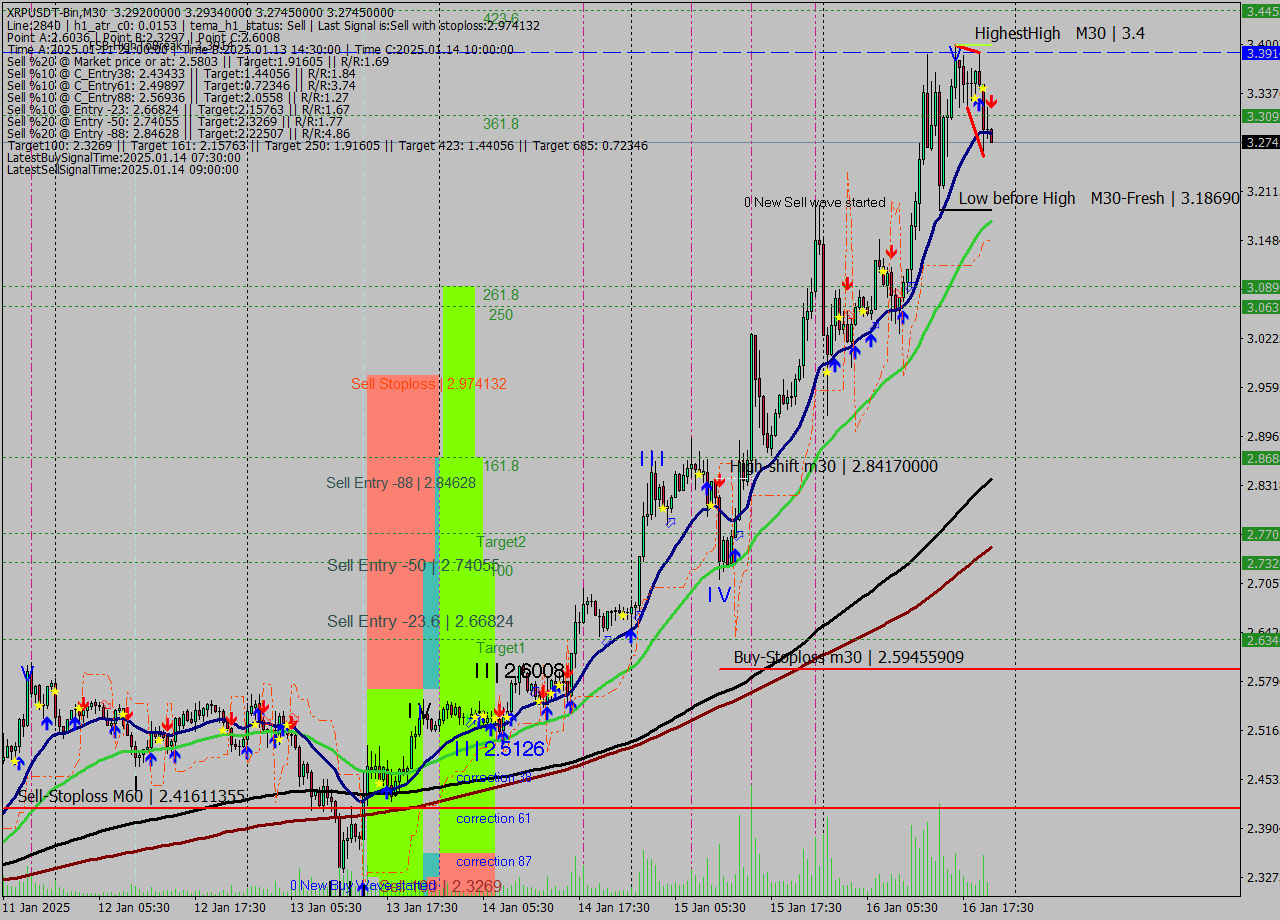Screen dimensions: 1280x920
Task: Select the 'correction 61' label
Action: pos(494,819)
